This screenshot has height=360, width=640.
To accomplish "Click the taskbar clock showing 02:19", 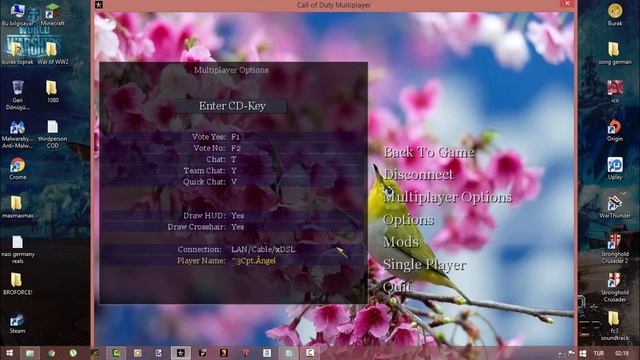I will [622, 353].
